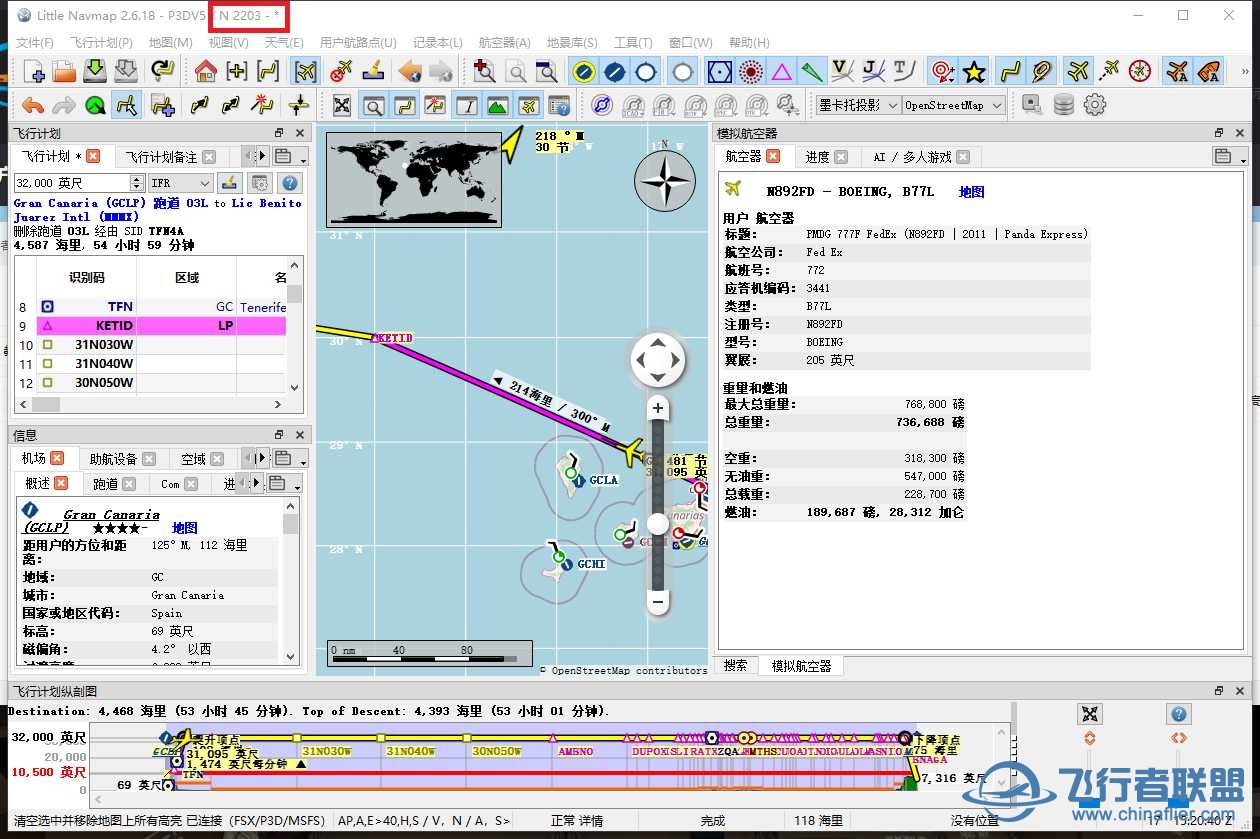Viewport: 1260px width, 839px height.
Task: Show Victor airways on map
Action: 843,72
